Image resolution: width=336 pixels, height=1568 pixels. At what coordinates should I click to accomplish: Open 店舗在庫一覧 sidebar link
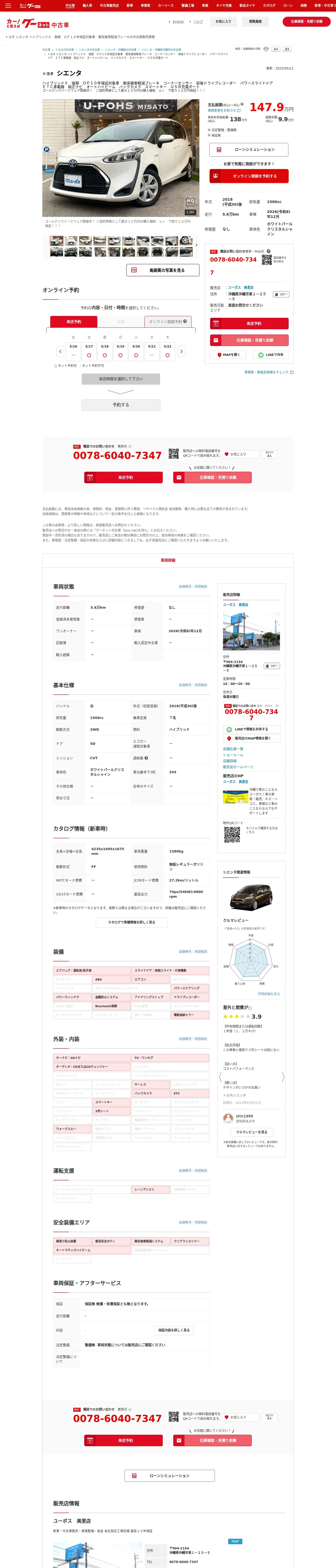[x=233, y=749]
